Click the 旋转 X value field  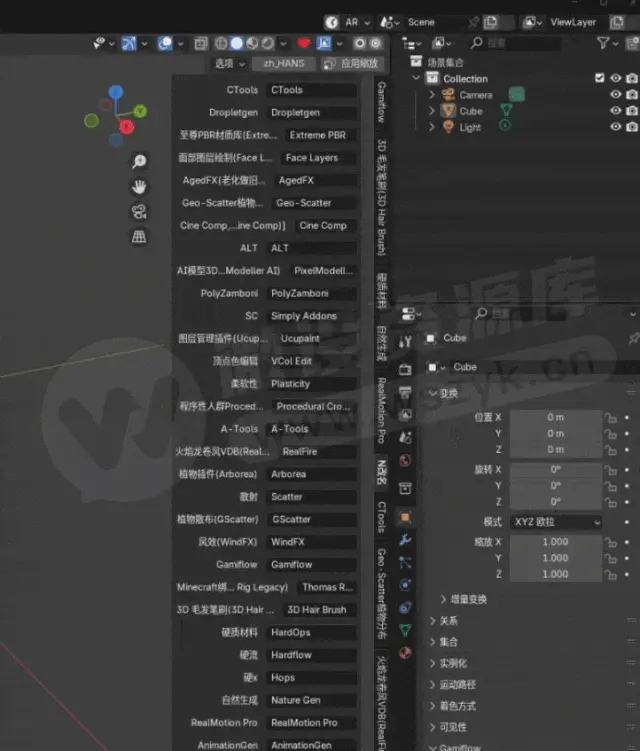556,469
